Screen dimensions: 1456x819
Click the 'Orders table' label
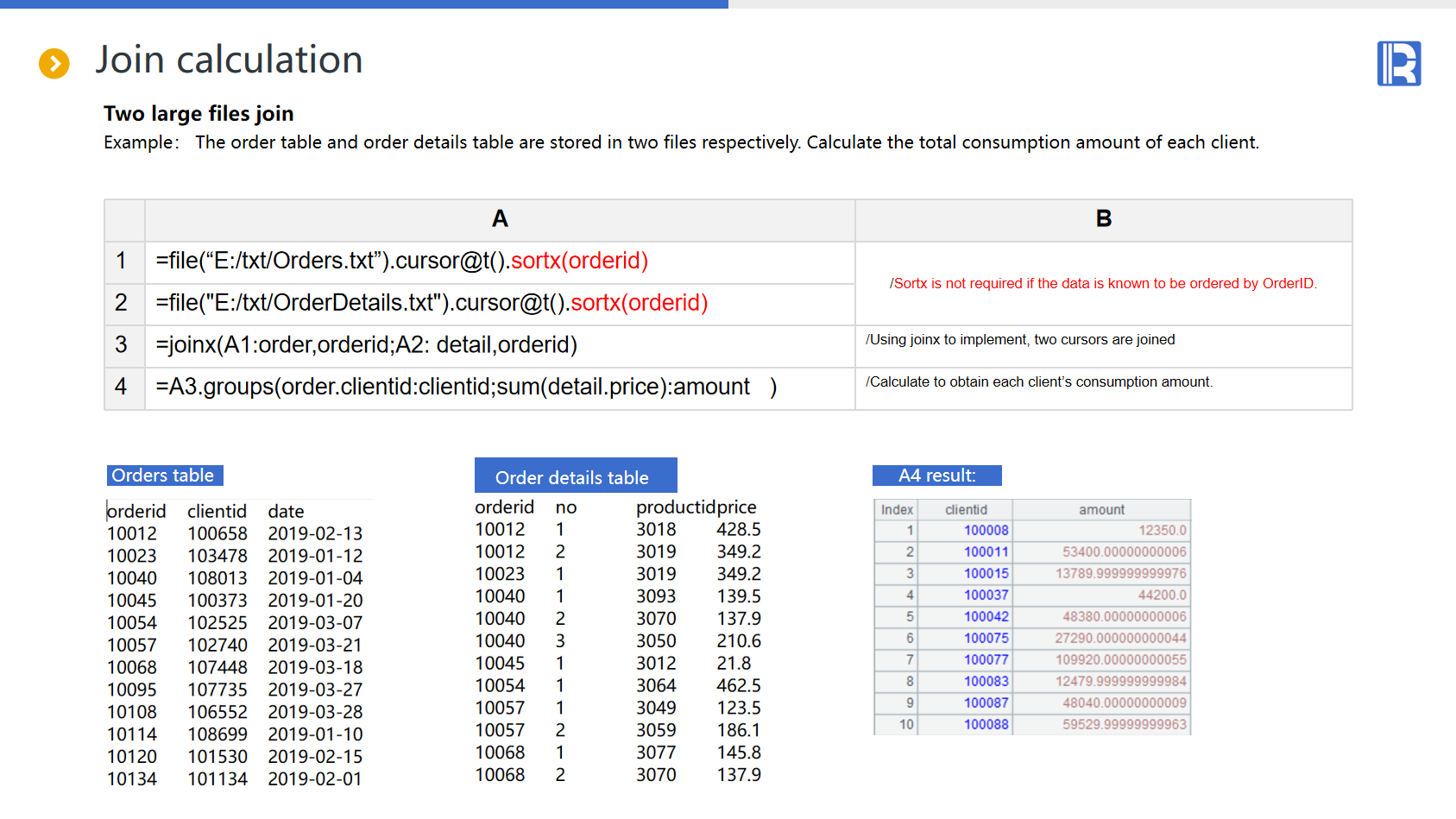pyautogui.click(x=164, y=476)
